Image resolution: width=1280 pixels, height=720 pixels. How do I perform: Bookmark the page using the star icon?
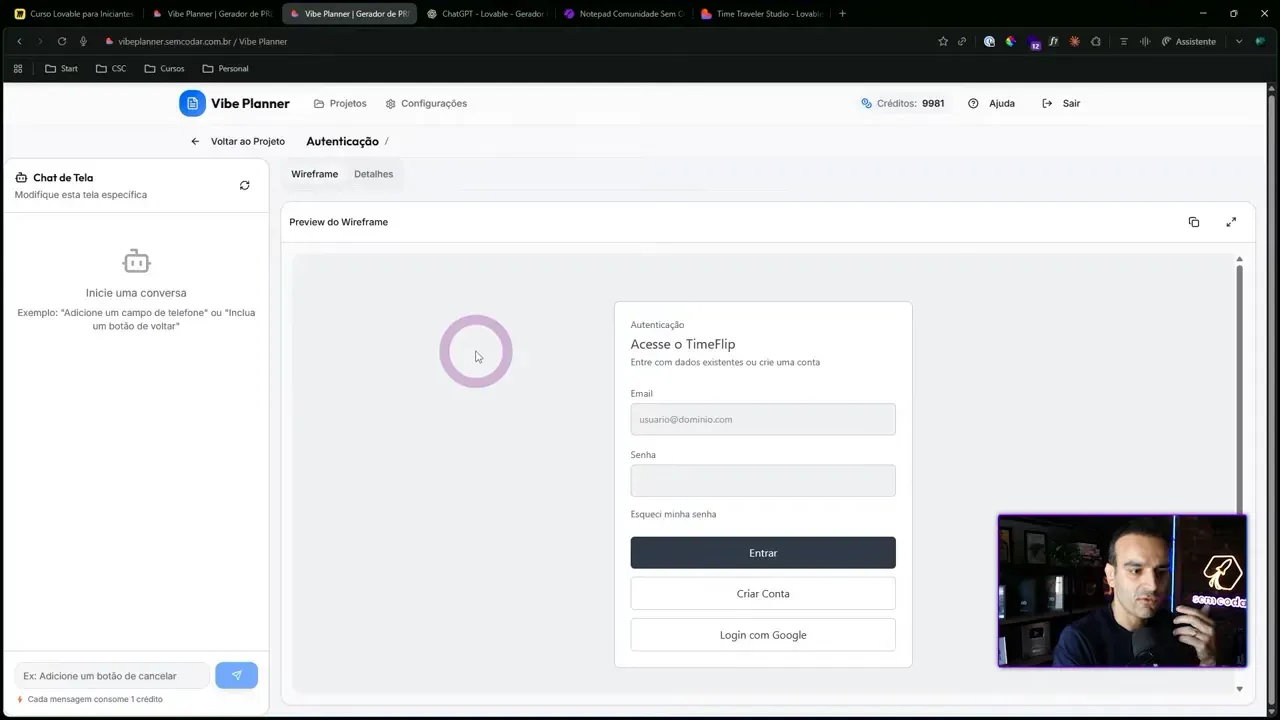pyautogui.click(x=942, y=41)
